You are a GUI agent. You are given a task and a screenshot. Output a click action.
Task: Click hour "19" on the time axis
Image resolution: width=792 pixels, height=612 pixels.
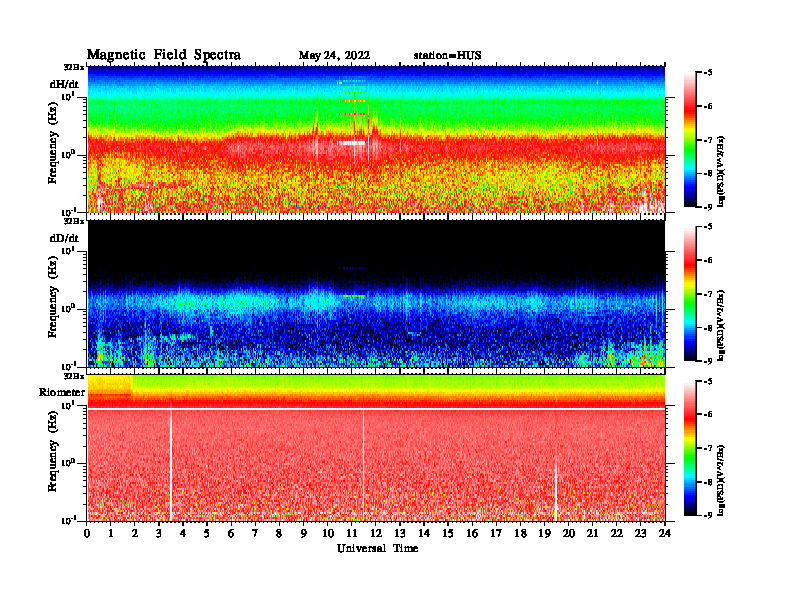pos(544,534)
